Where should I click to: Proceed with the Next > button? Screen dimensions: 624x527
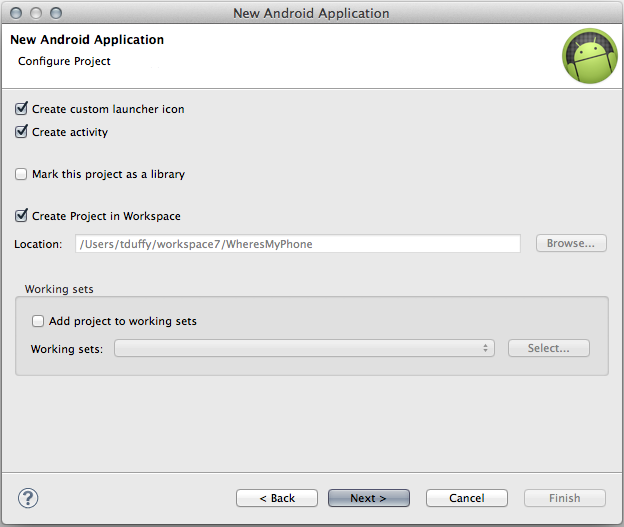(x=369, y=498)
